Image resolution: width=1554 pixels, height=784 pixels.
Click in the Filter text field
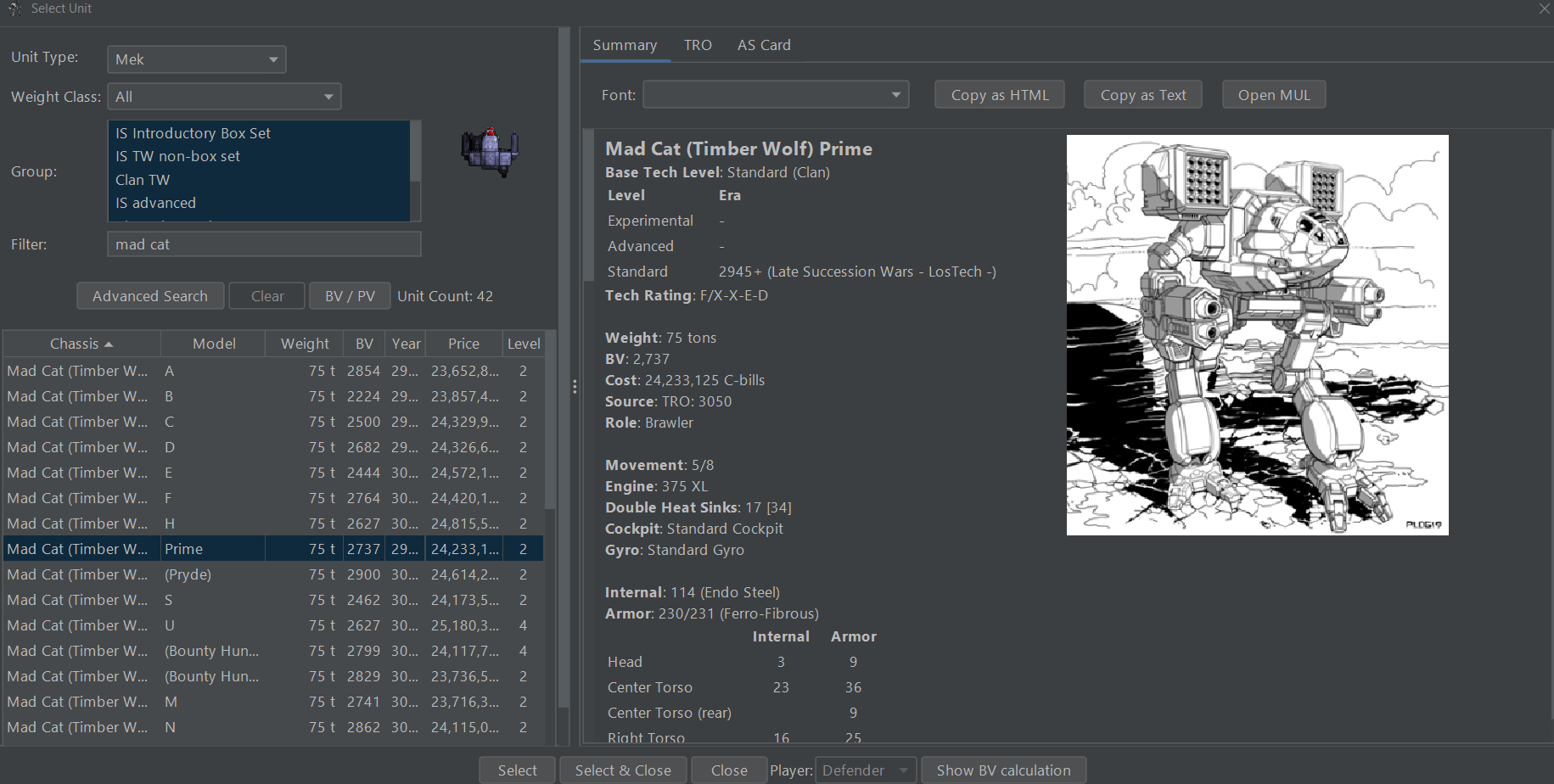[263, 244]
